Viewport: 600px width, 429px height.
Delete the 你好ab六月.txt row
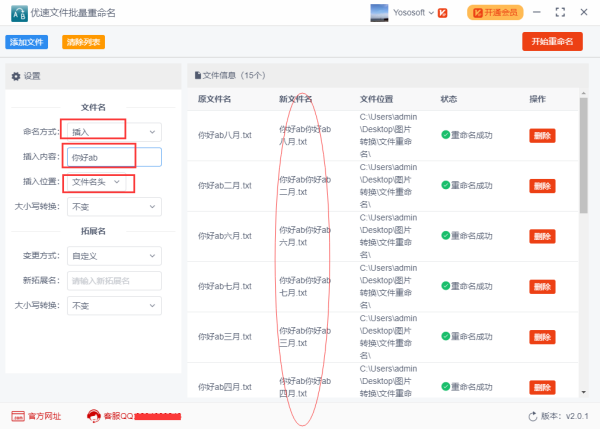click(x=541, y=236)
